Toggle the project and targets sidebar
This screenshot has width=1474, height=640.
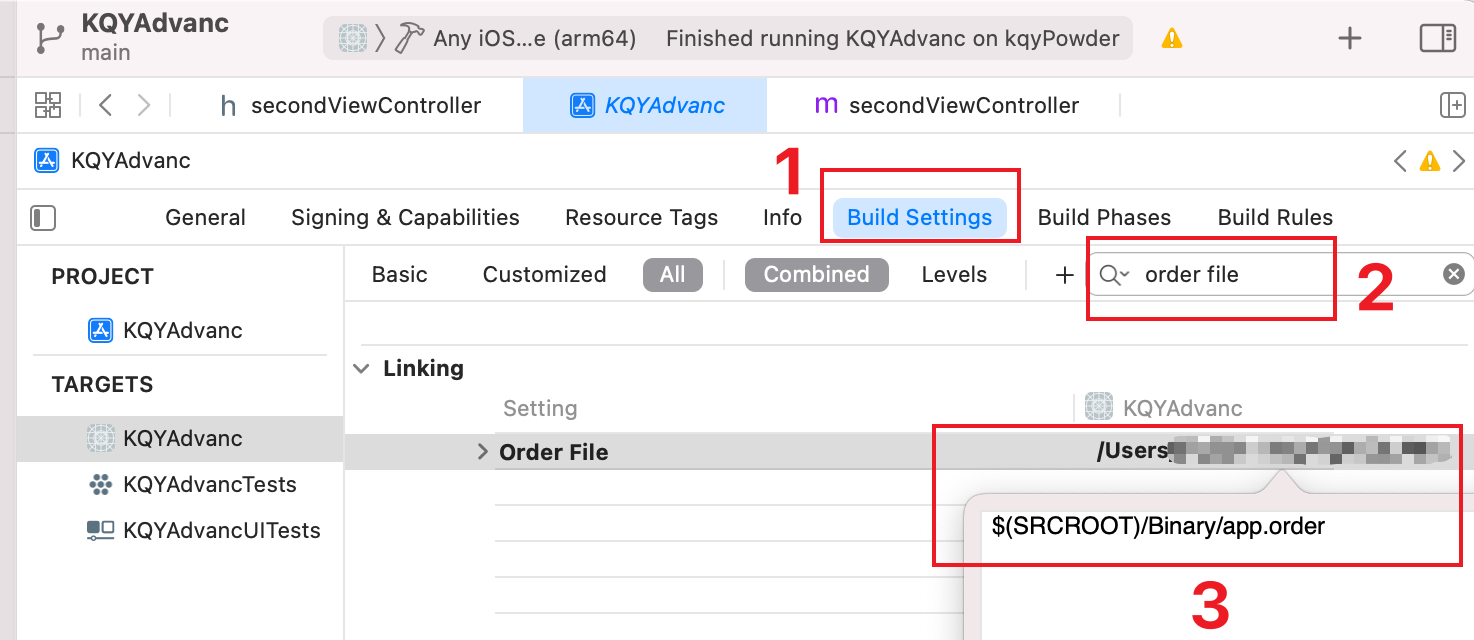tap(43, 218)
